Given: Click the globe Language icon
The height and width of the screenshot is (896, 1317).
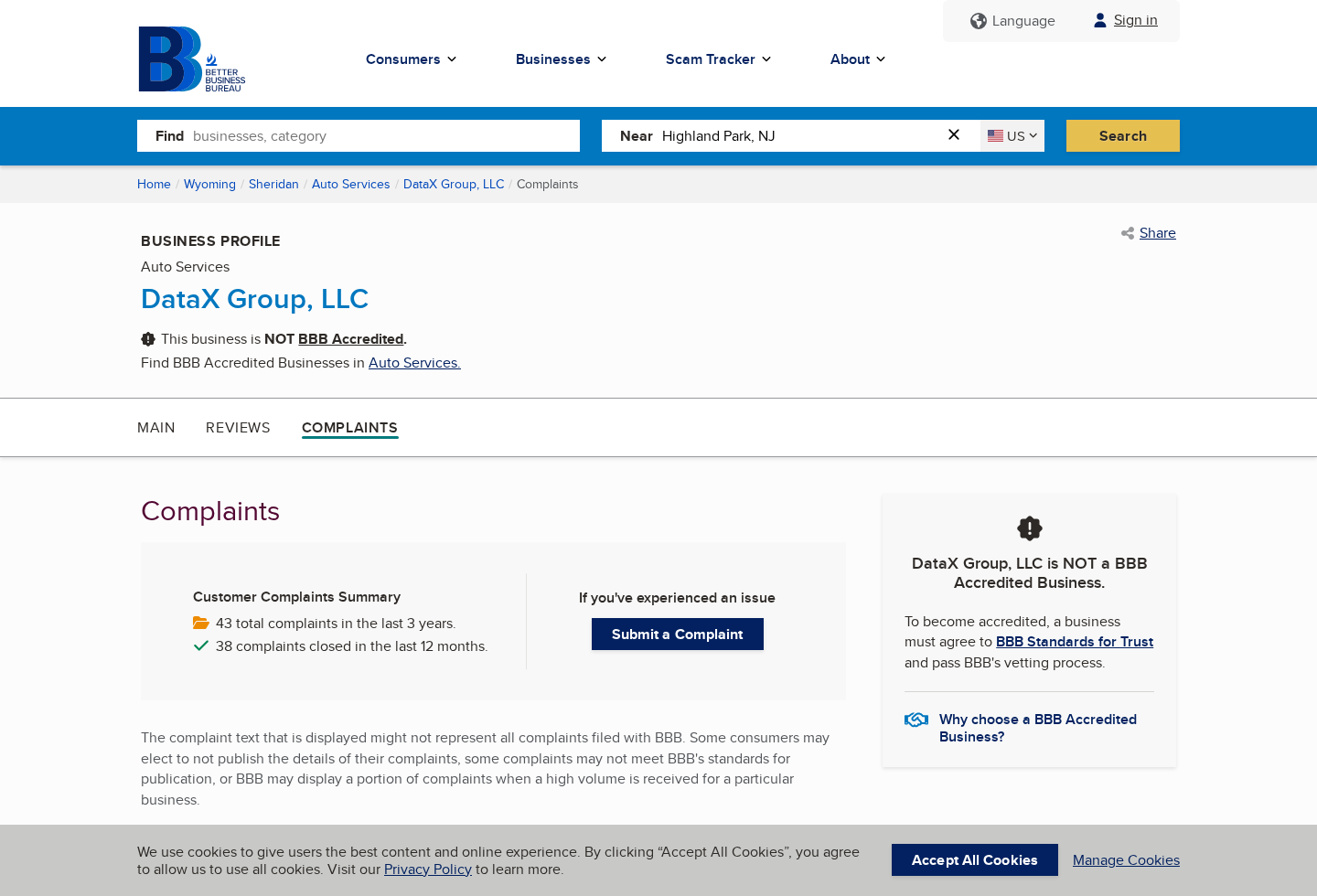Looking at the screenshot, I should coord(979,21).
